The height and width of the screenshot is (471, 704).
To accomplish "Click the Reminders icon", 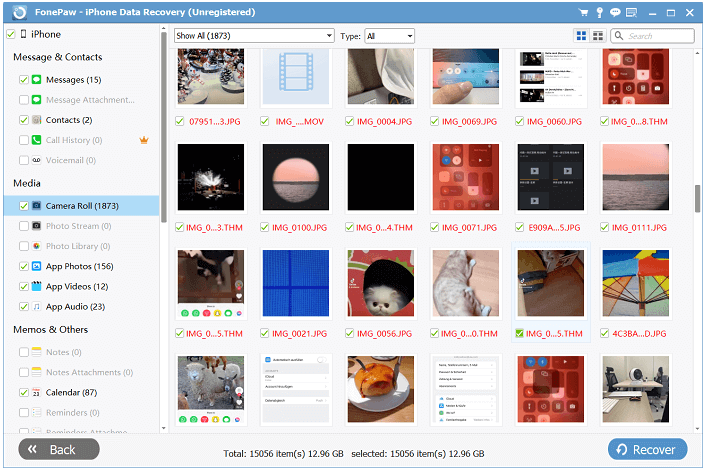I will point(37,413).
